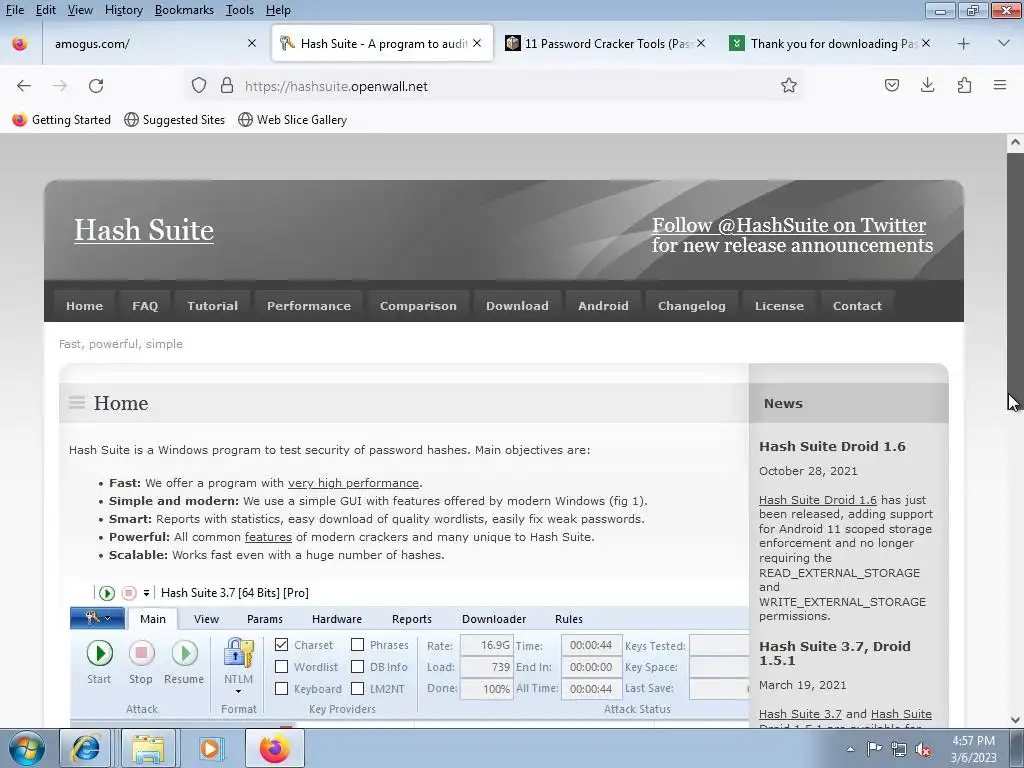Open the Downloads panel

pyautogui.click(x=927, y=86)
